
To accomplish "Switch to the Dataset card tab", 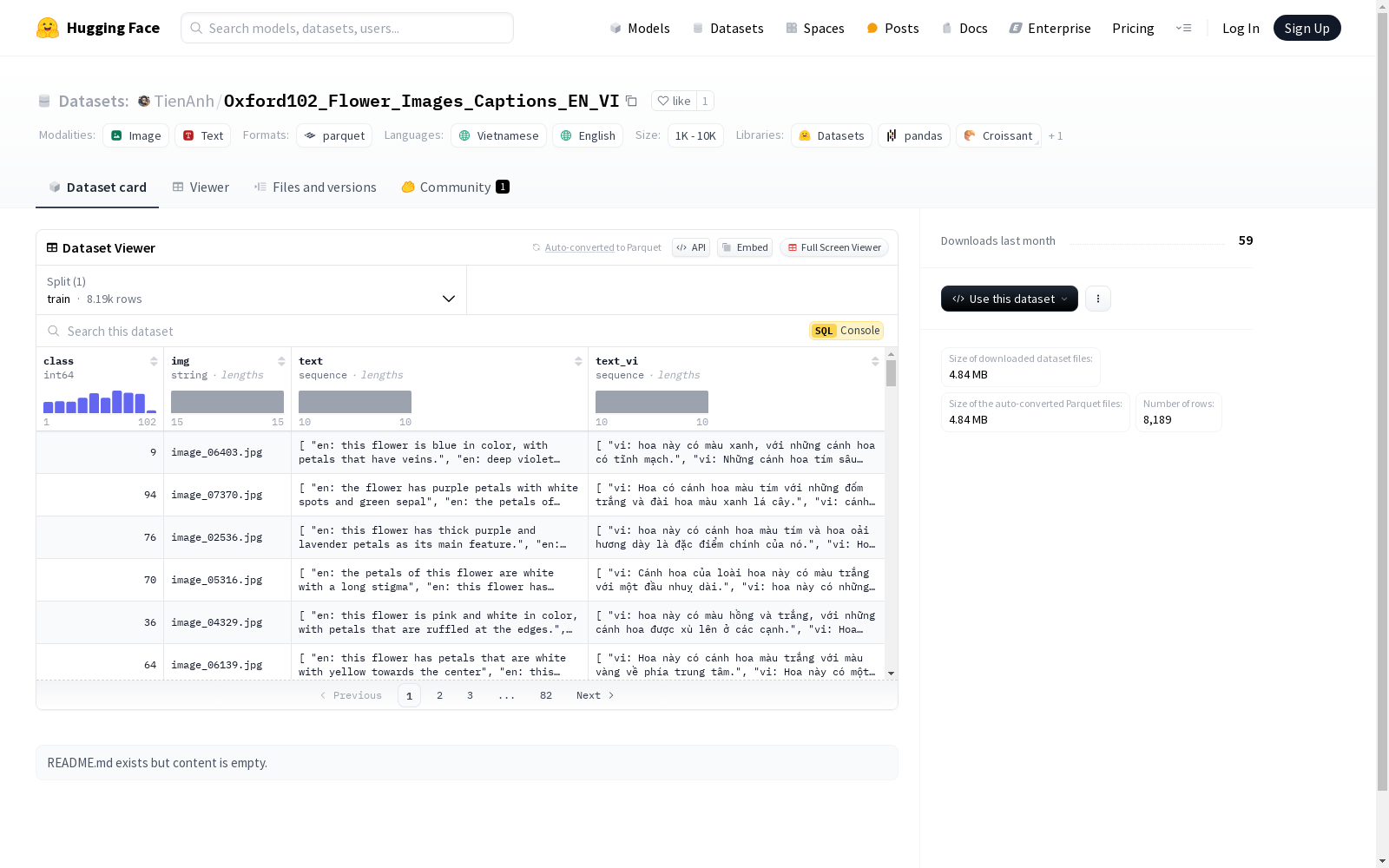I will coord(97,187).
